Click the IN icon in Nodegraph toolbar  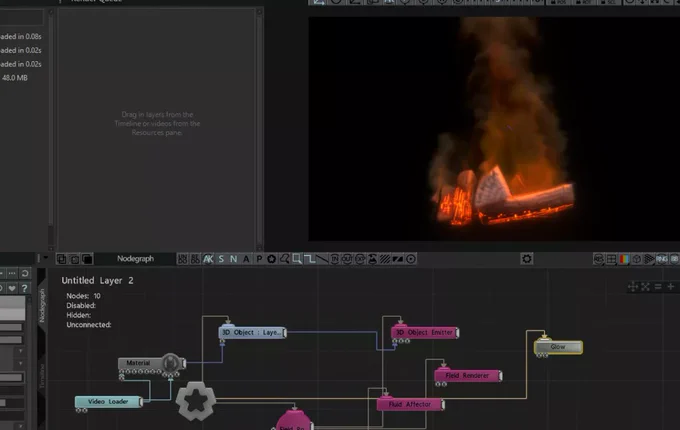(335, 259)
